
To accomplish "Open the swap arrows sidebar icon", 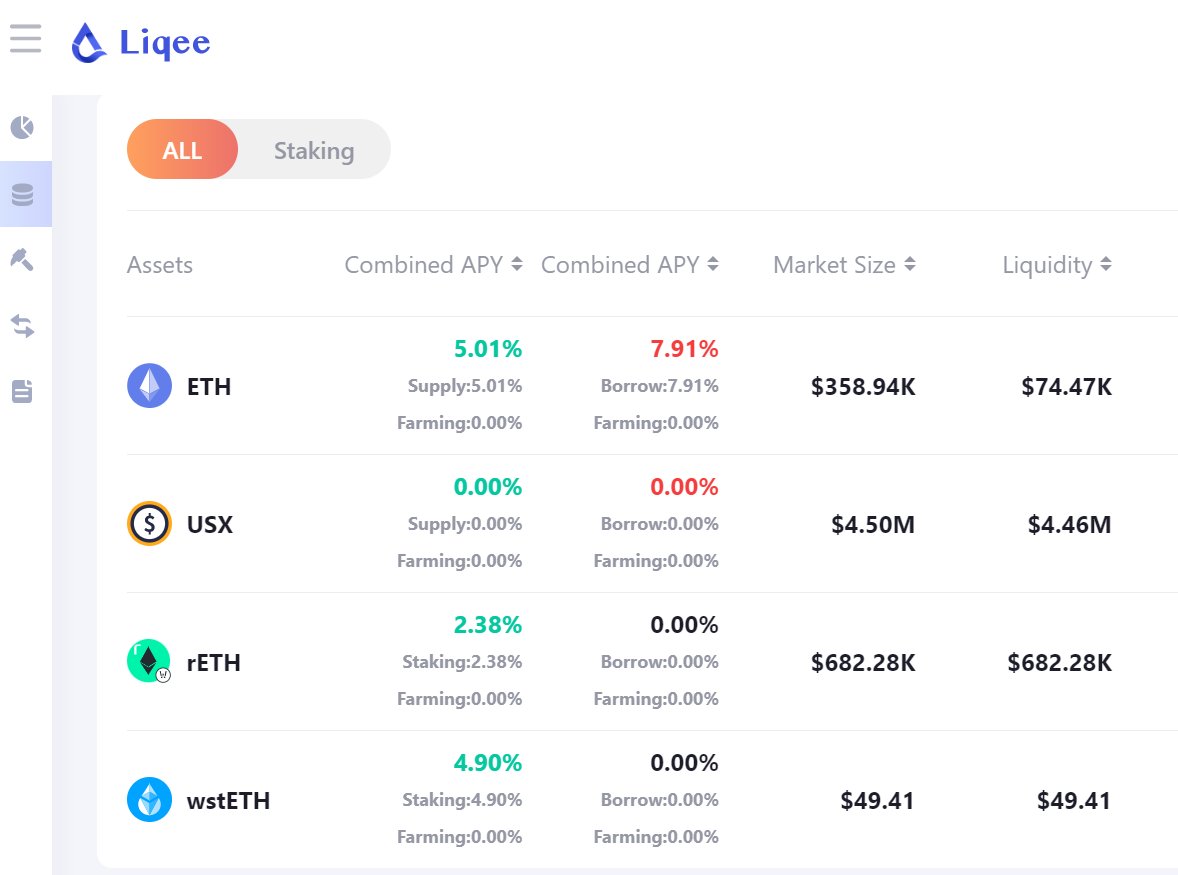I will [x=23, y=326].
